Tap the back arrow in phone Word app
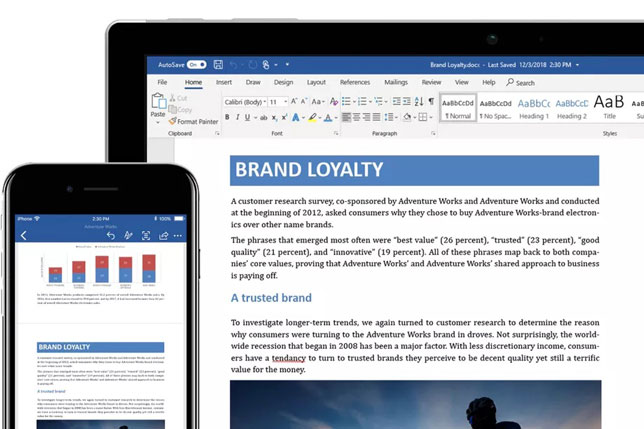 (x=24, y=235)
